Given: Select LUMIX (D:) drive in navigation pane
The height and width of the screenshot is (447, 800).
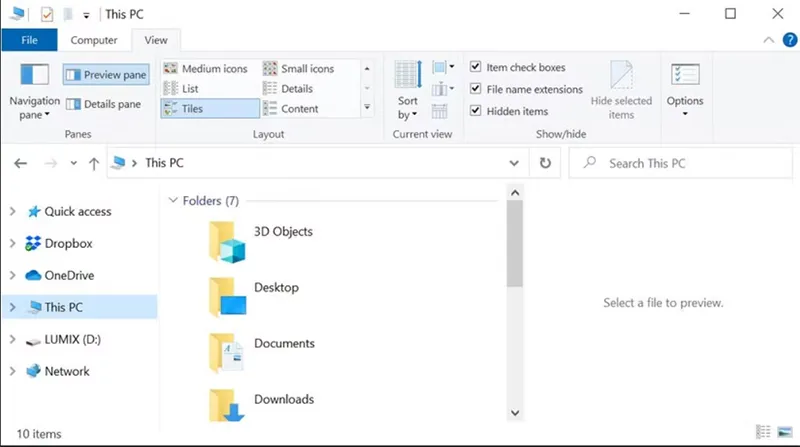Looking at the screenshot, I should point(72,339).
